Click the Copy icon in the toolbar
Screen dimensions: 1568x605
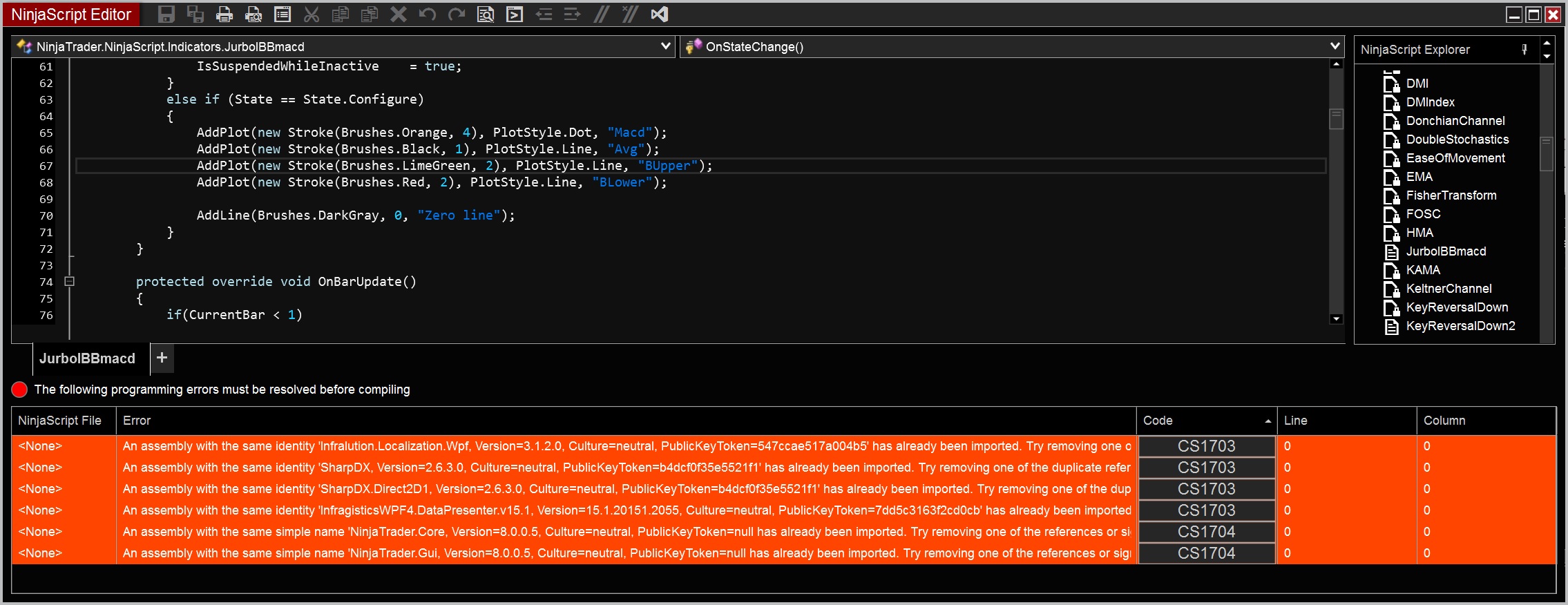[341, 14]
